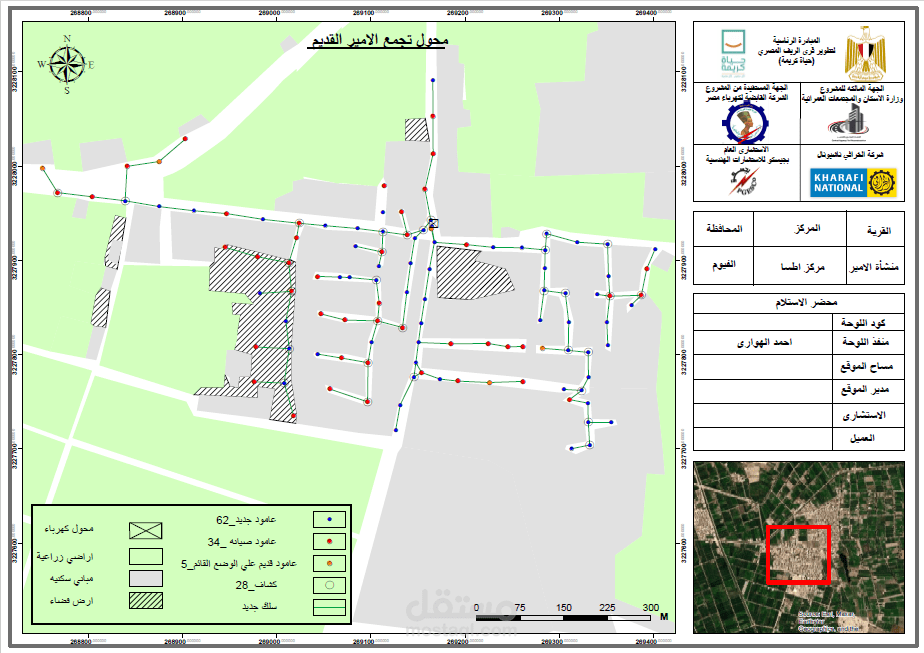924x653 pixels.
Task: Open the satellite imagery inset map
Action: tap(798, 548)
